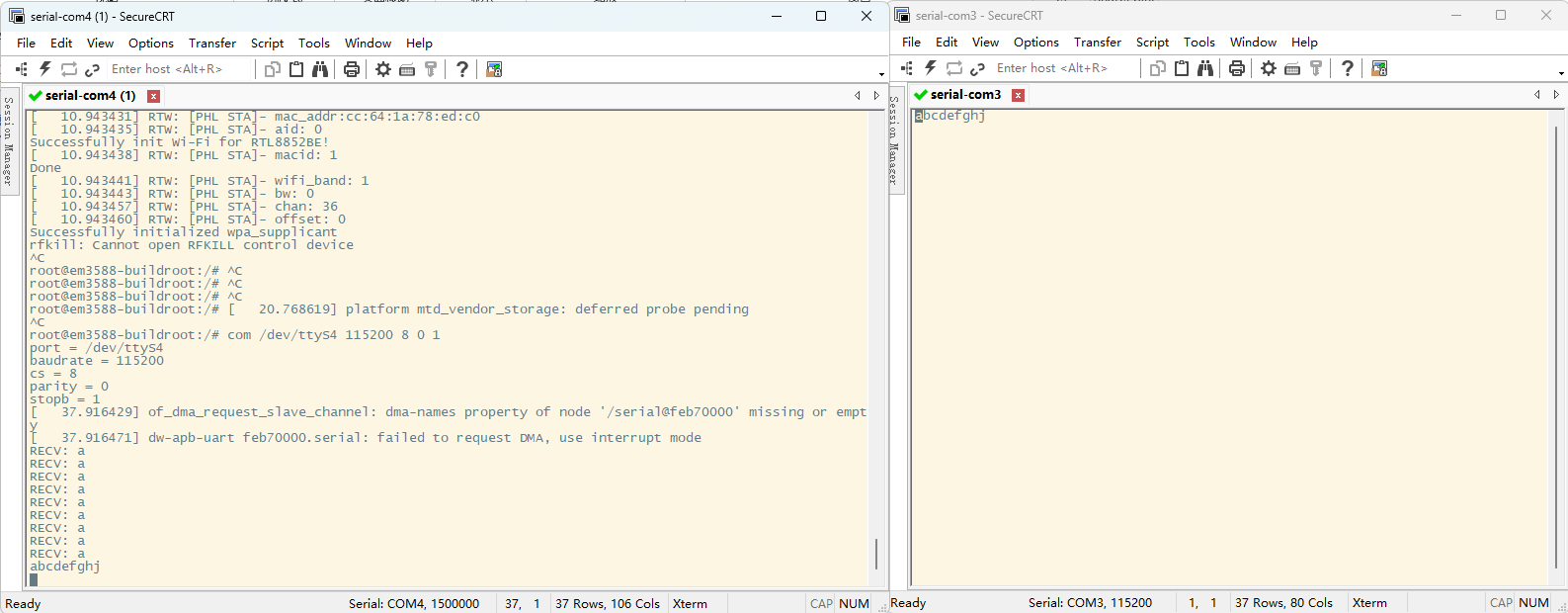Click 'Serial: COM4, 1500000' status bar text
1568x613 pixels.
[x=414, y=603]
